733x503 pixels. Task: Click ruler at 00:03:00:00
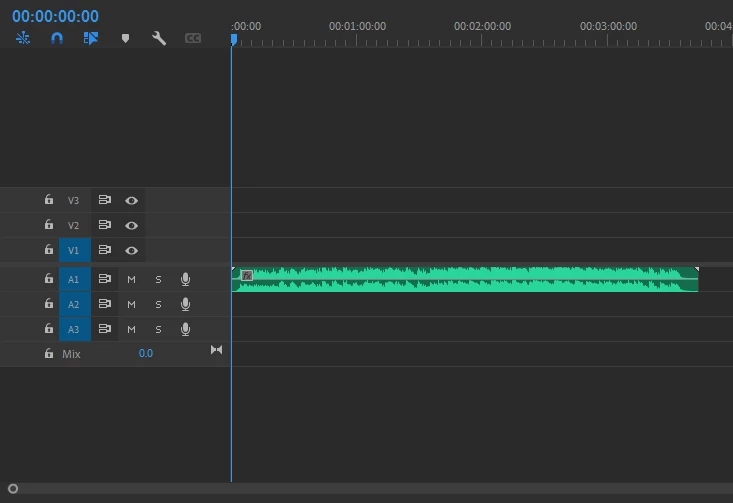pyautogui.click(x=608, y=26)
